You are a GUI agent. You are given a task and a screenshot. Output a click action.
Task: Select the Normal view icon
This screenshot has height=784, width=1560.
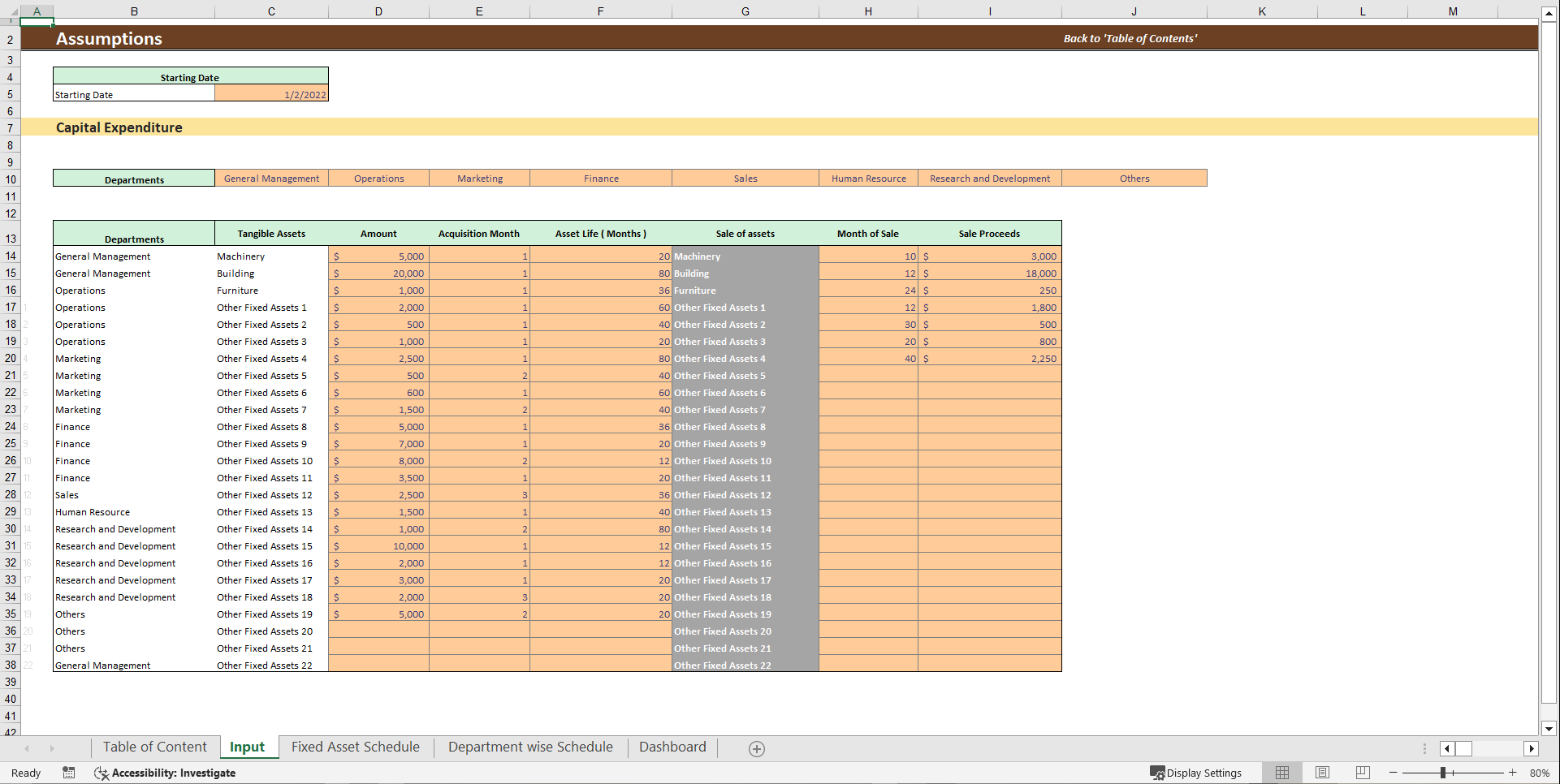[x=1282, y=773]
